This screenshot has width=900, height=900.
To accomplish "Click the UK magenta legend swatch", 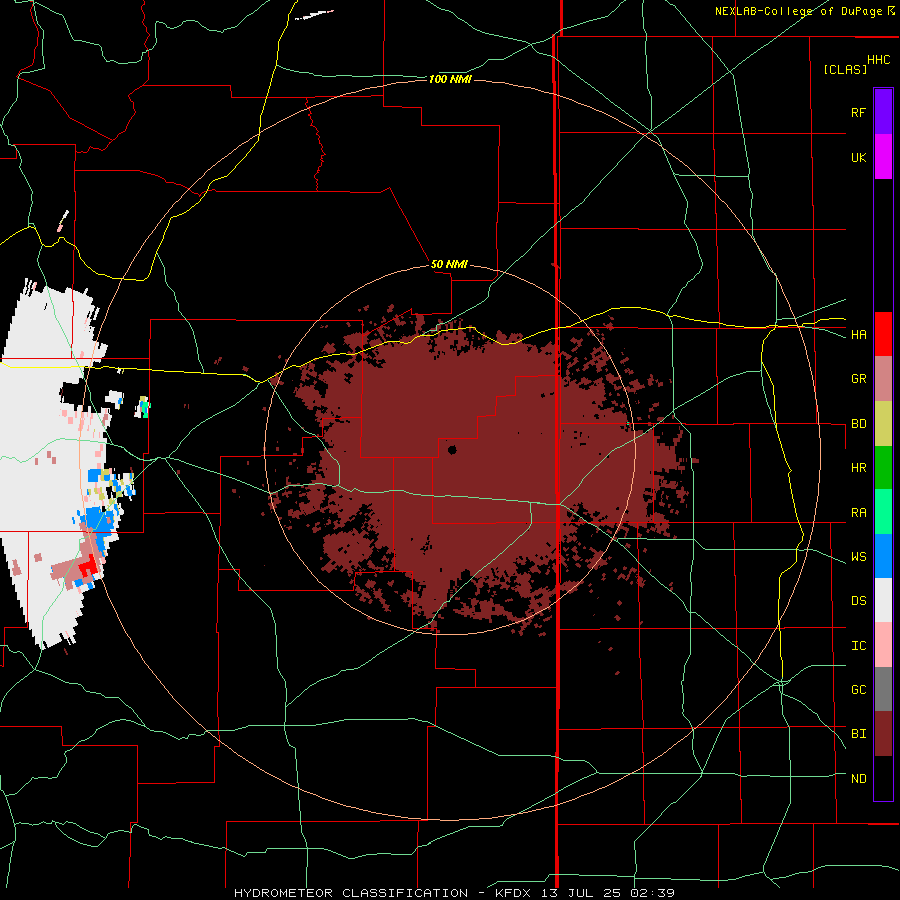I will click(x=883, y=157).
